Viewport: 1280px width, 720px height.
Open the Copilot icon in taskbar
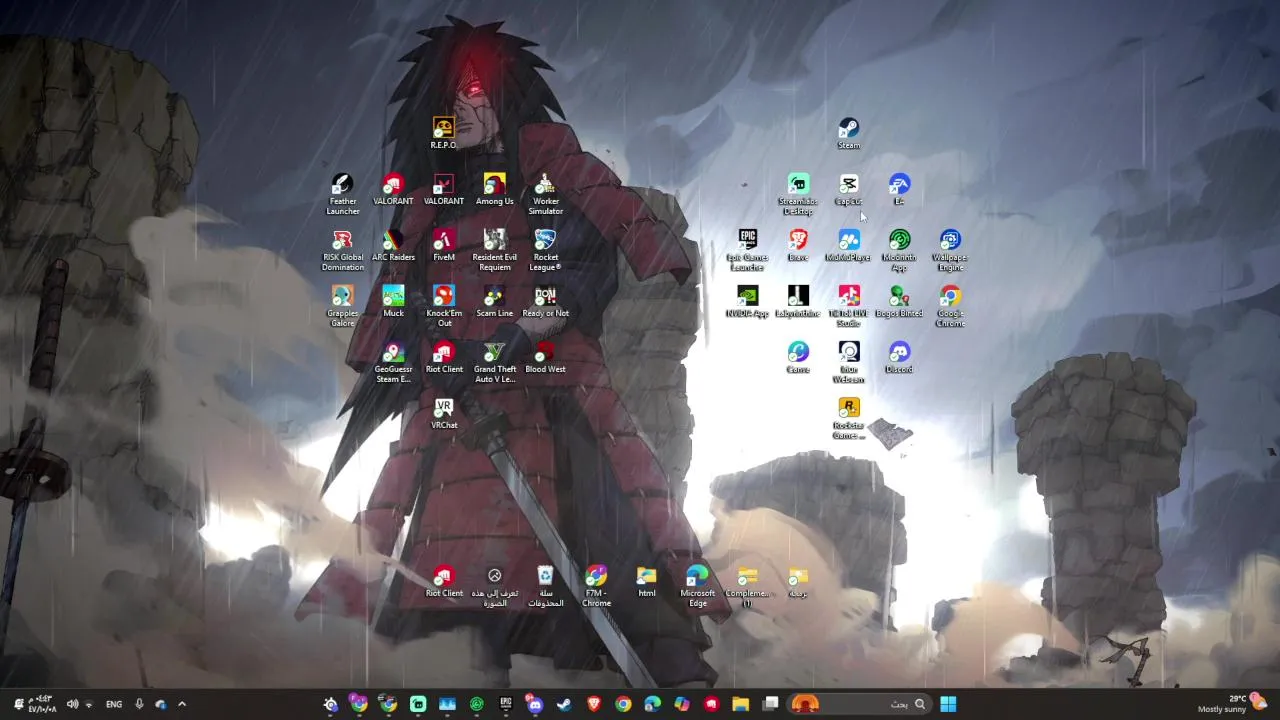pyautogui.click(x=682, y=704)
